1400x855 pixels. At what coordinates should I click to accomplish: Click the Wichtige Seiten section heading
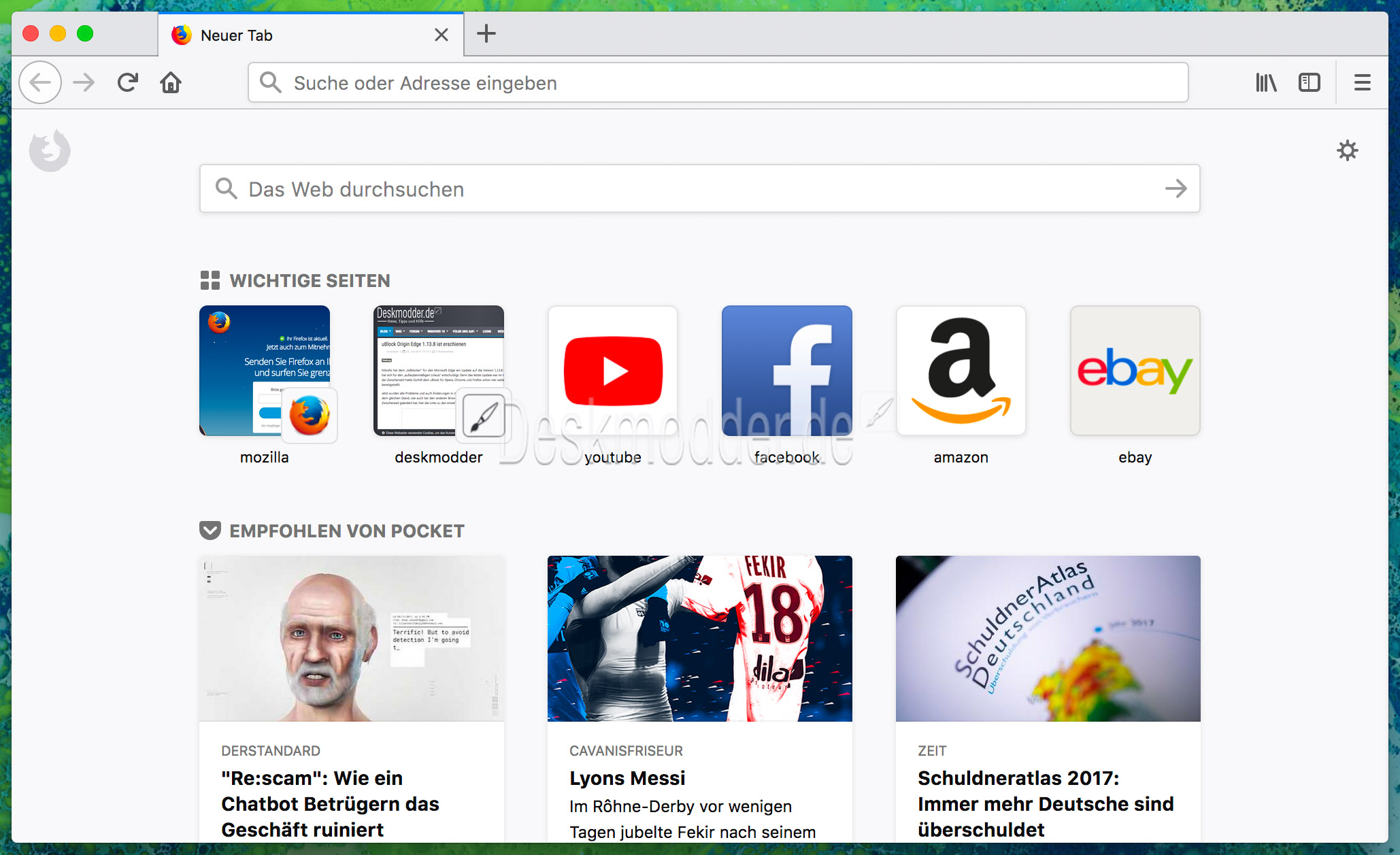(x=310, y=281)
